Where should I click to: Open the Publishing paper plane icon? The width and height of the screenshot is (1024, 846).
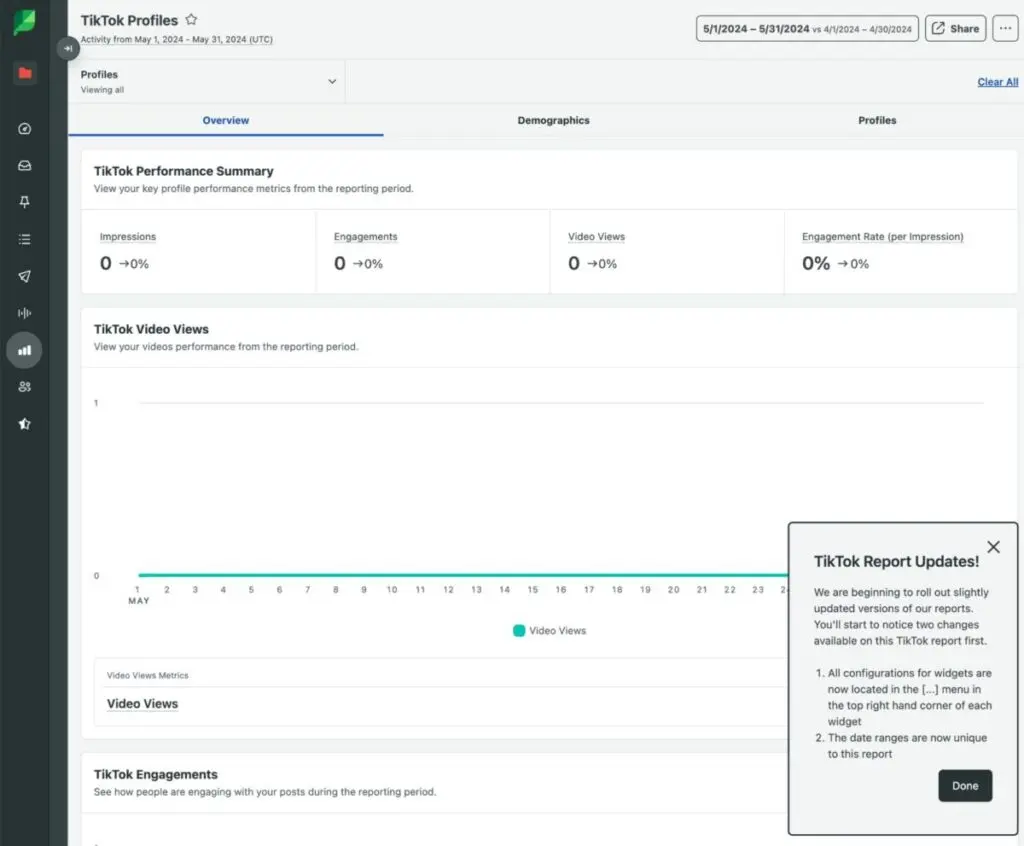(25, 276)
